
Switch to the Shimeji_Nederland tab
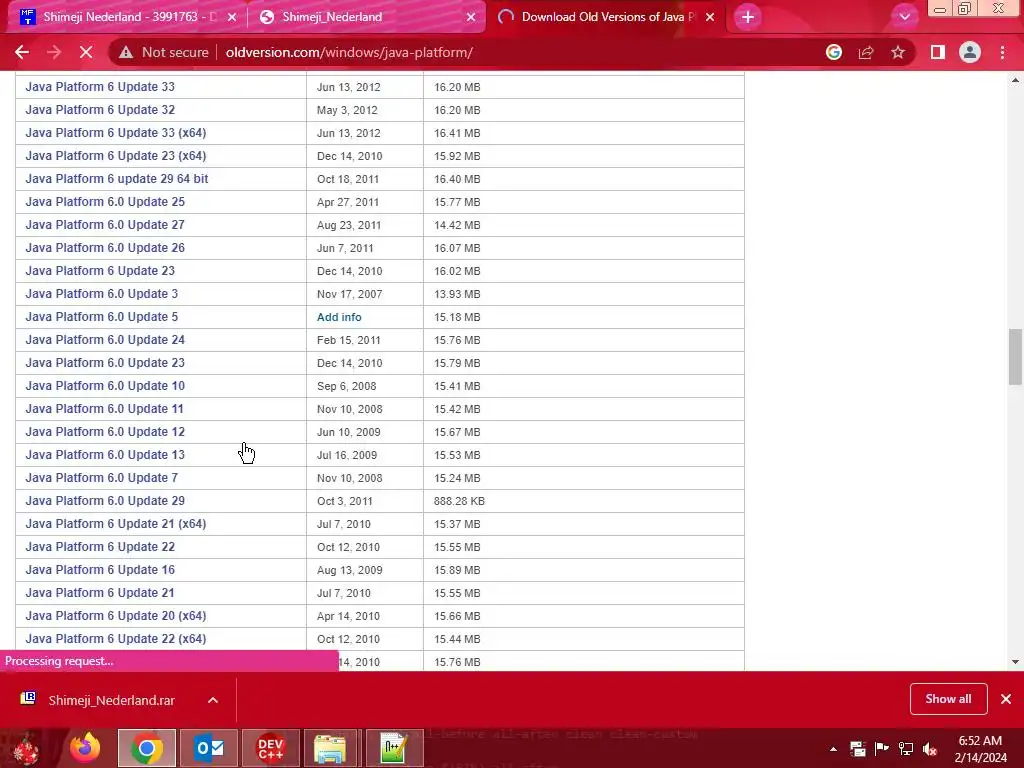pos(366,17)
